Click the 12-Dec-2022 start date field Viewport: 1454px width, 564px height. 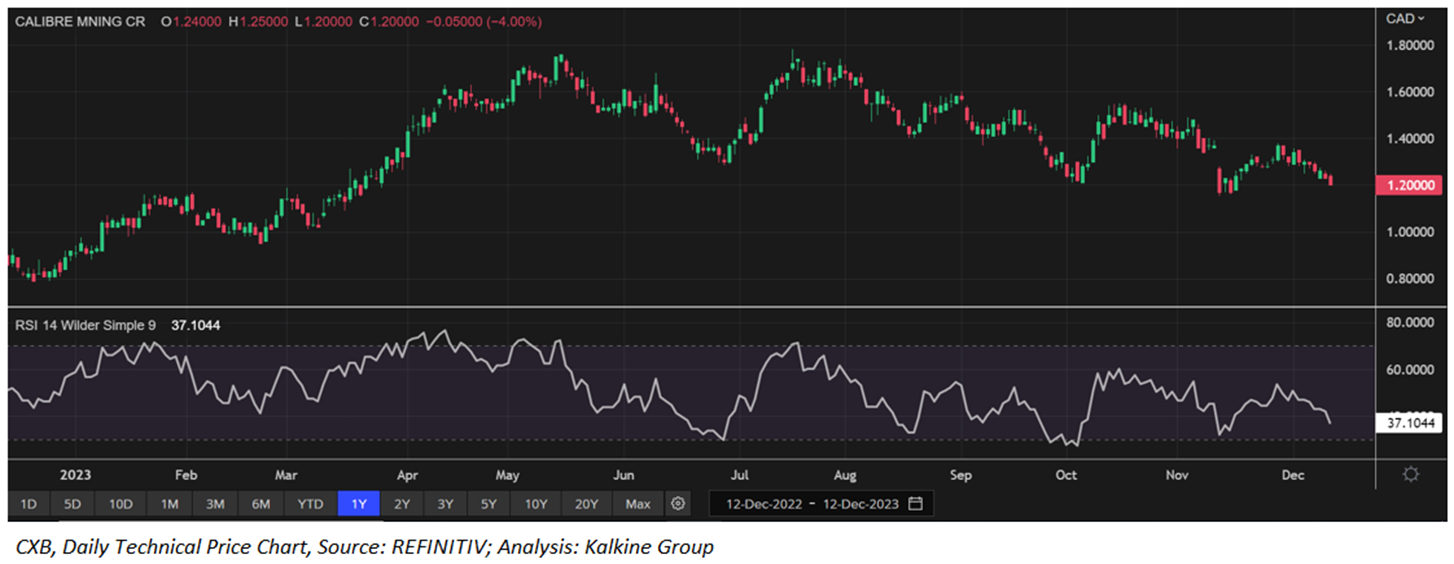(x=765, y=504)
